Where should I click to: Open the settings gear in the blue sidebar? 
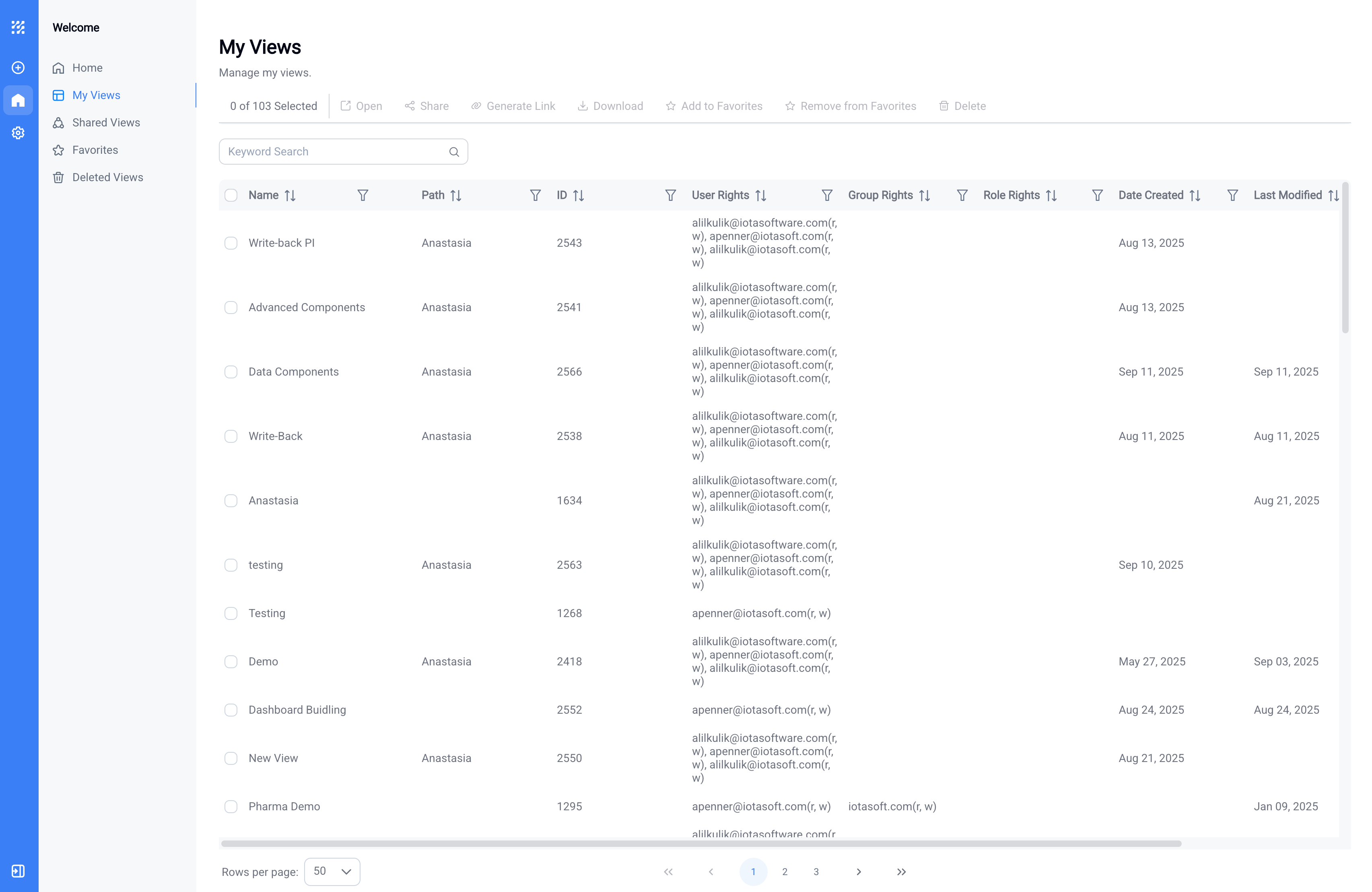(x=18, y=132)
